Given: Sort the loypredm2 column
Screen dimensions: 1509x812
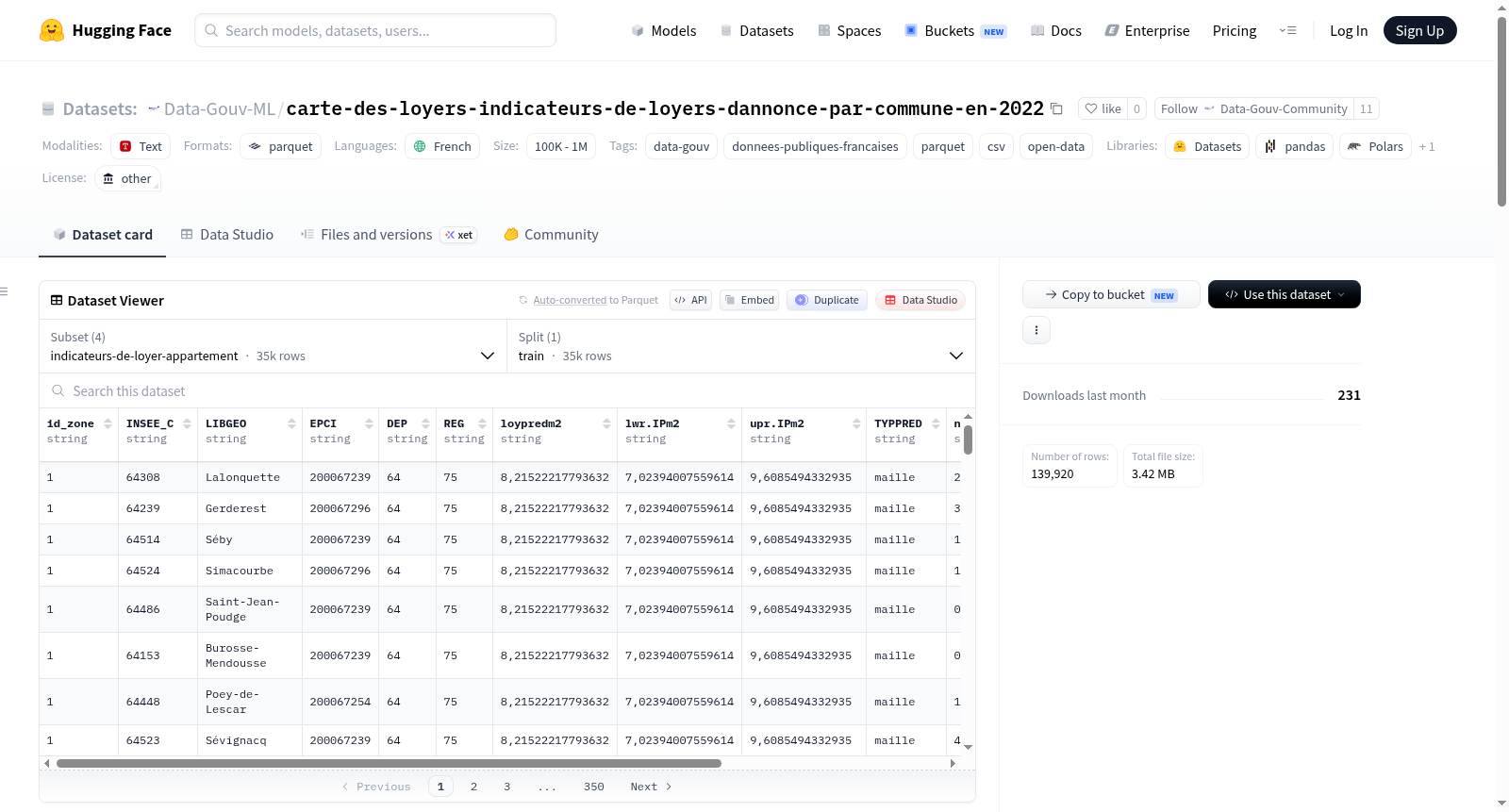Looking at the screenshot, I should 606,423.
